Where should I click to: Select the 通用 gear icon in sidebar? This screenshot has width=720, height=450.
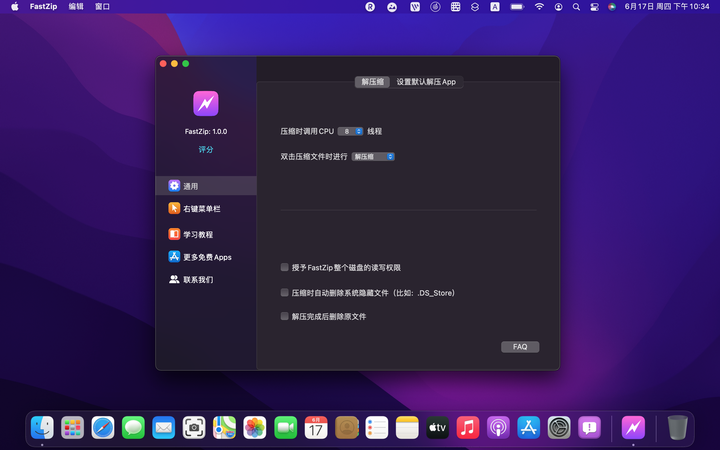click(x=174, y=186)
